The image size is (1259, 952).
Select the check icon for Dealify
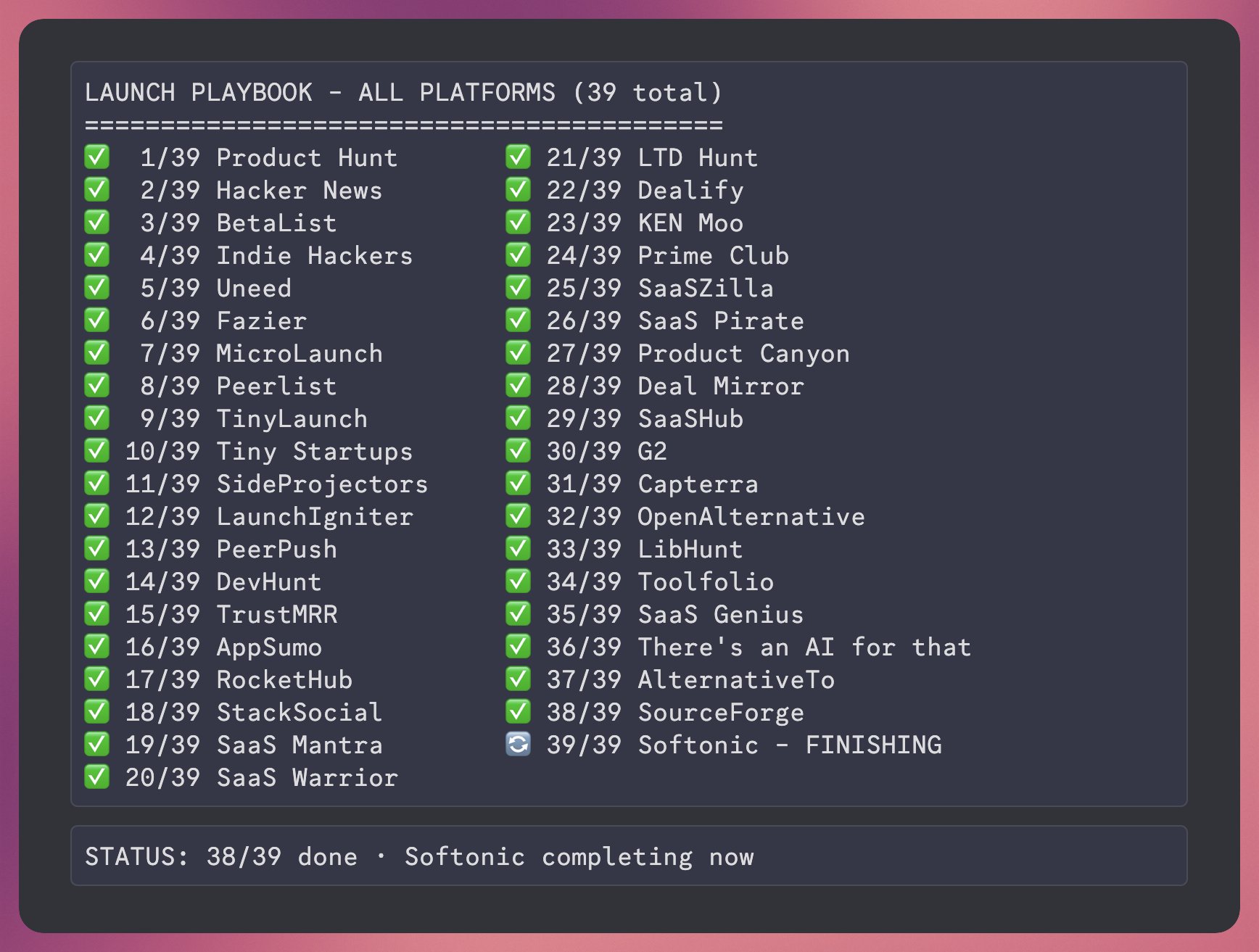coord(518,189)
